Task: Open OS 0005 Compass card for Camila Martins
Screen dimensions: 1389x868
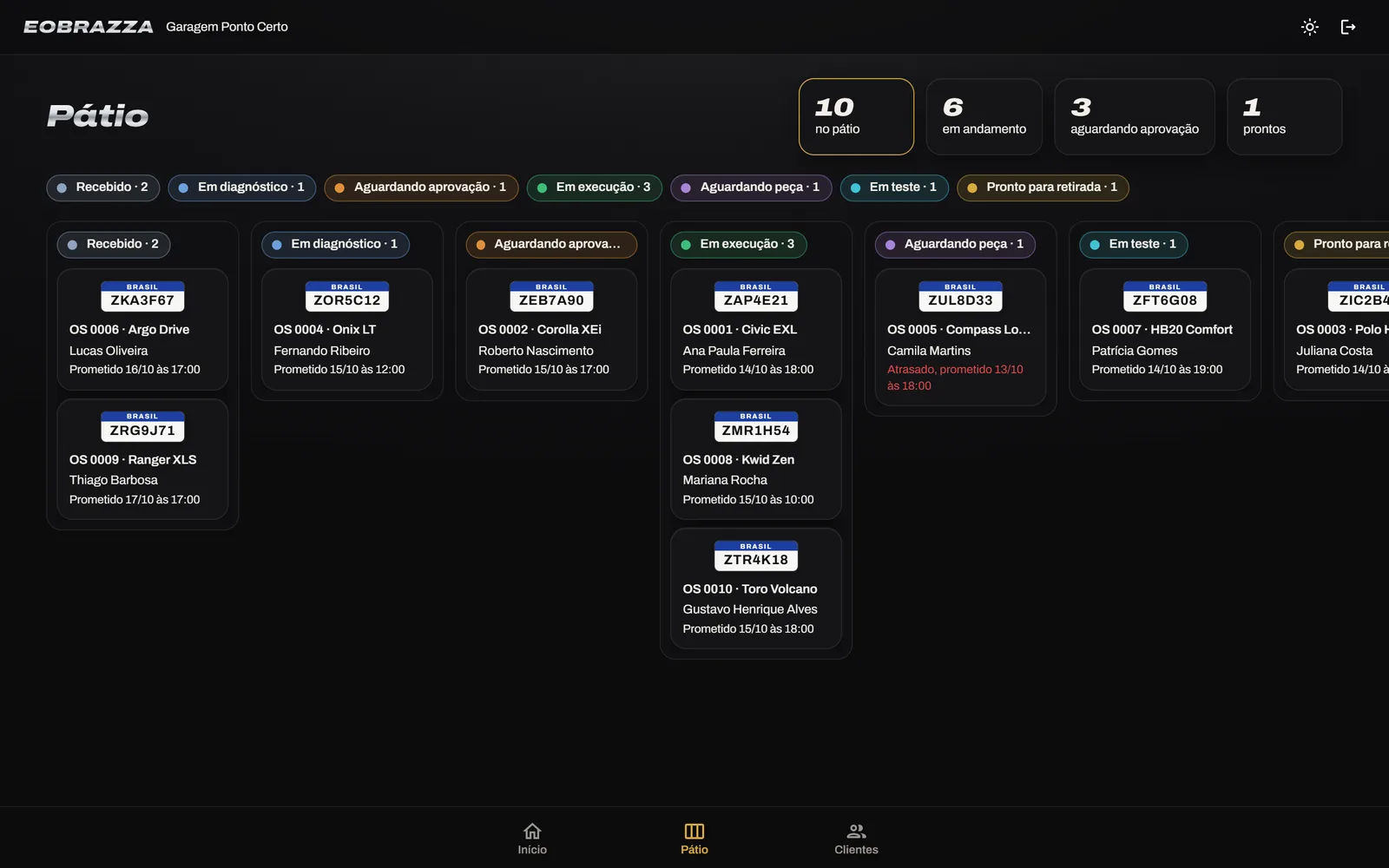Action: pos(960,338)
